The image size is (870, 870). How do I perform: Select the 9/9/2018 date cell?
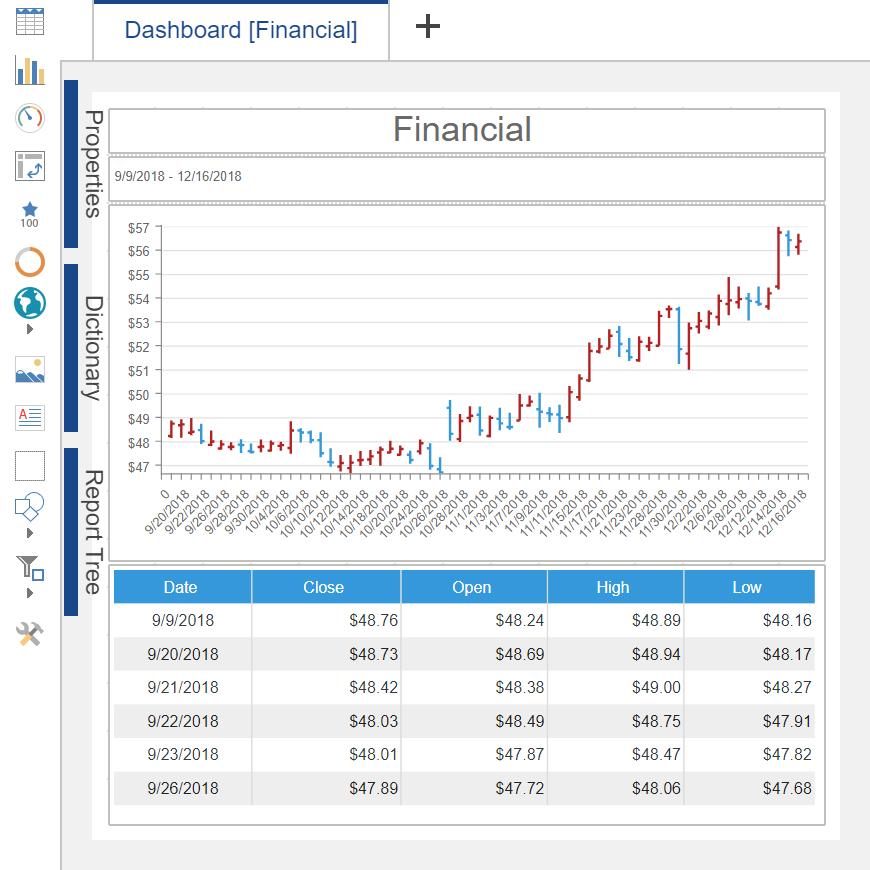(183, 620)
